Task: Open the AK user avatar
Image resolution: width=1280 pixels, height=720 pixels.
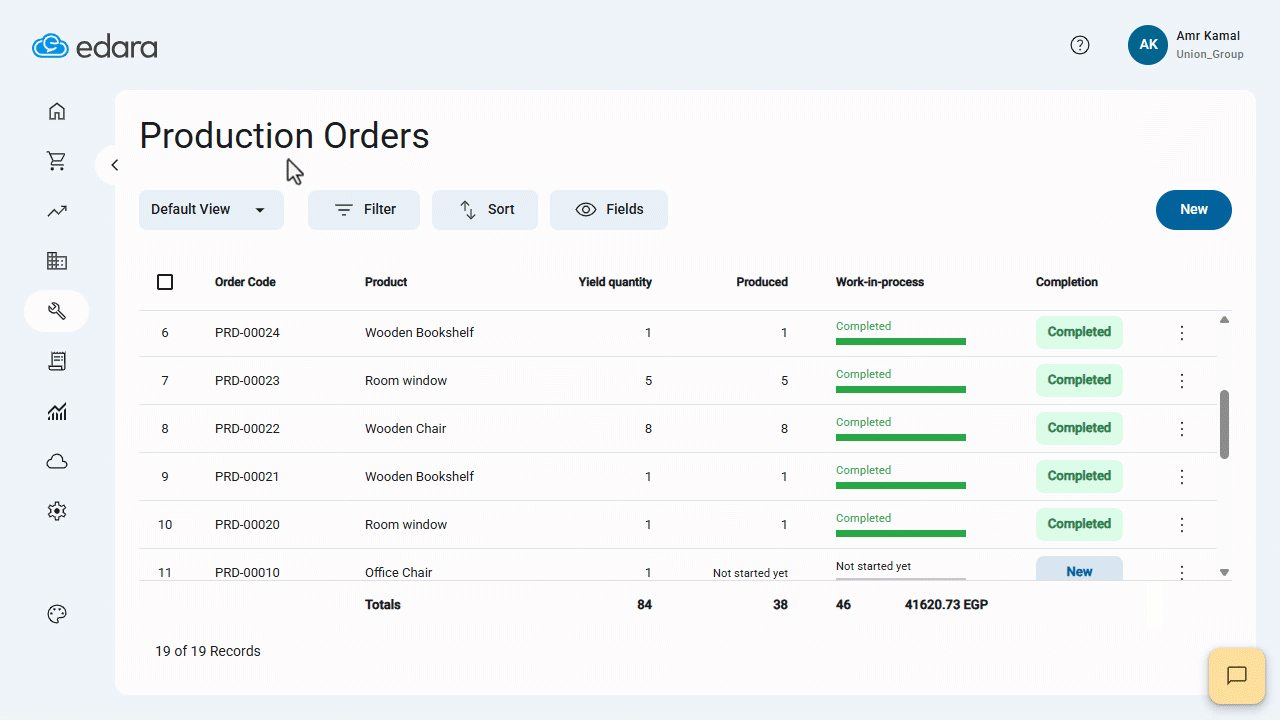Action: 1148,45
